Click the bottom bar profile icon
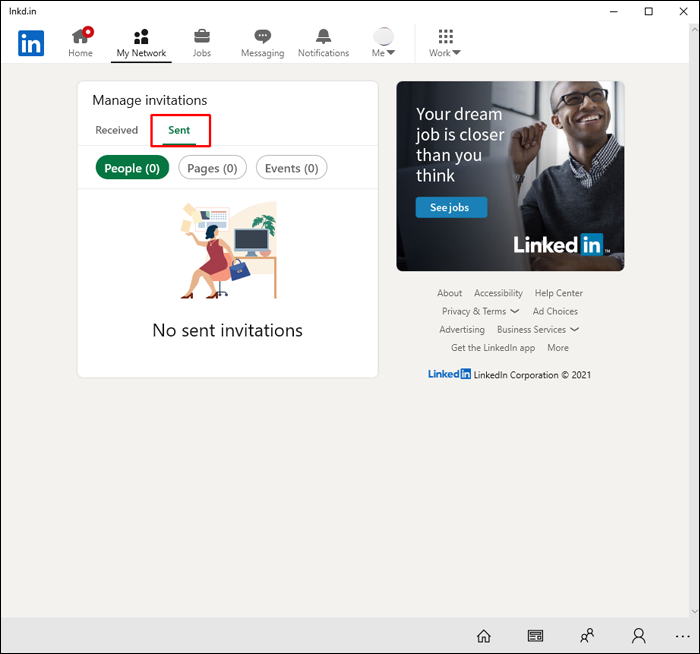The height and width of the screenshot is (654, 700). click(638, 635)
